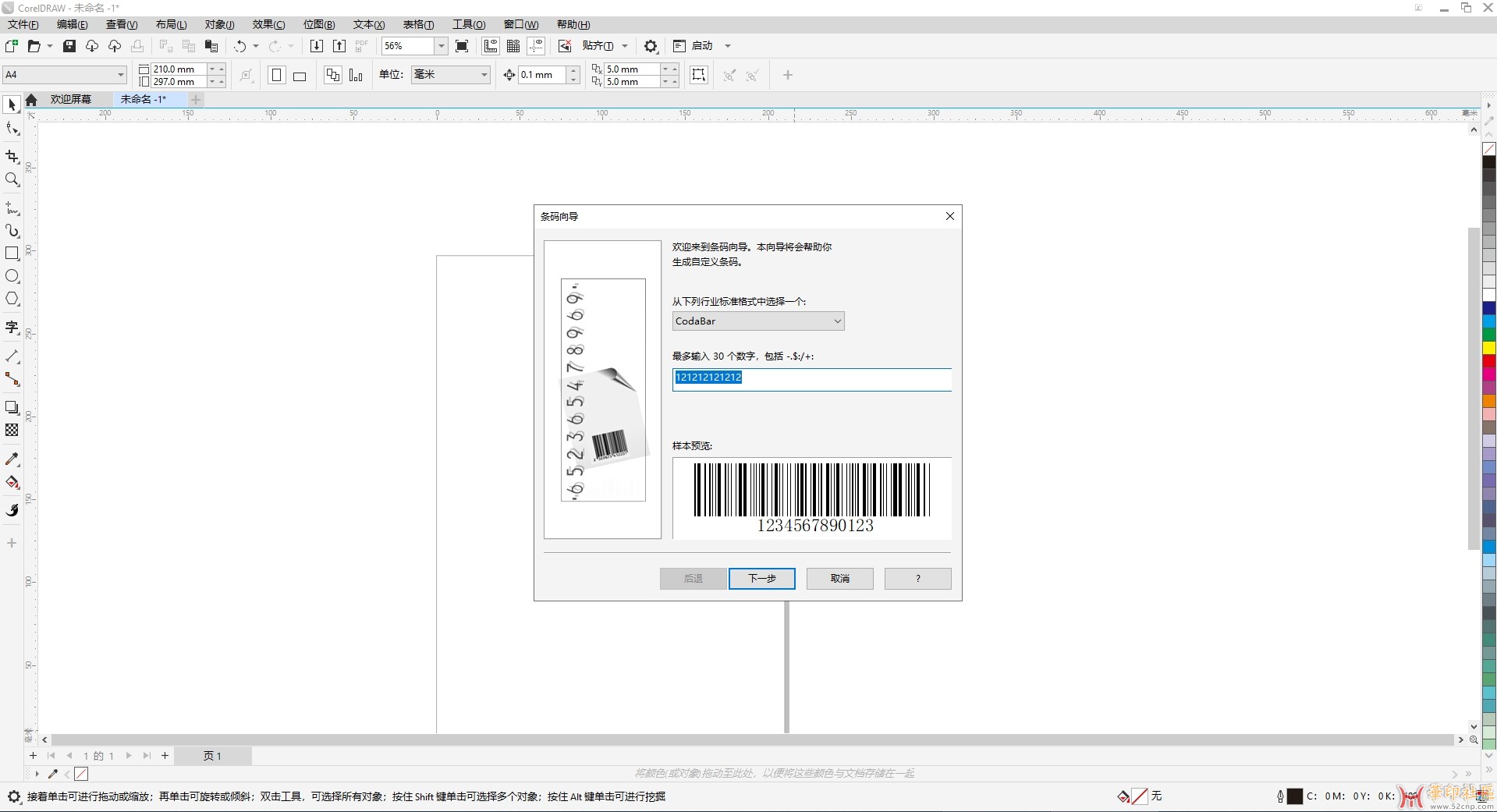Click the full-screen preview icon
The height and width of the screenshot is (812, 1497).
(x=462, y=46)
